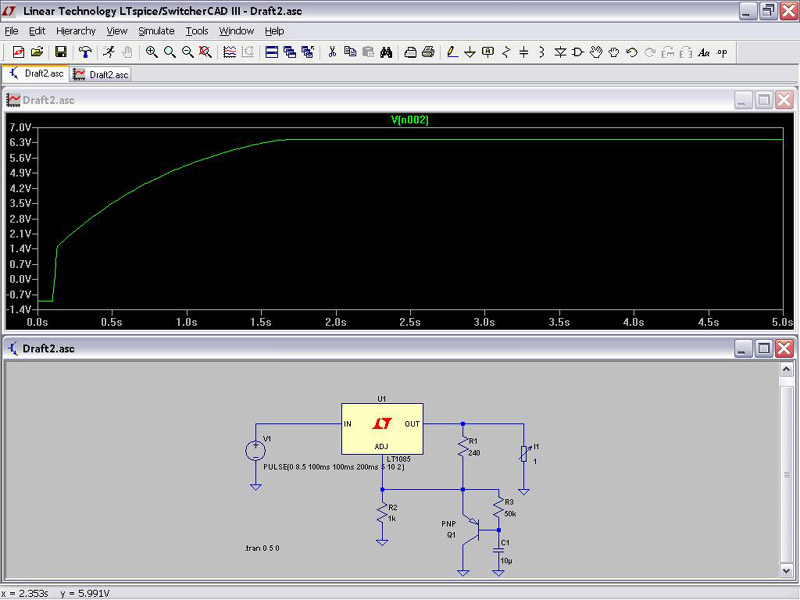The image size is (800, 600).
Task: Select the Move hand tool
Action: [596, 52]
